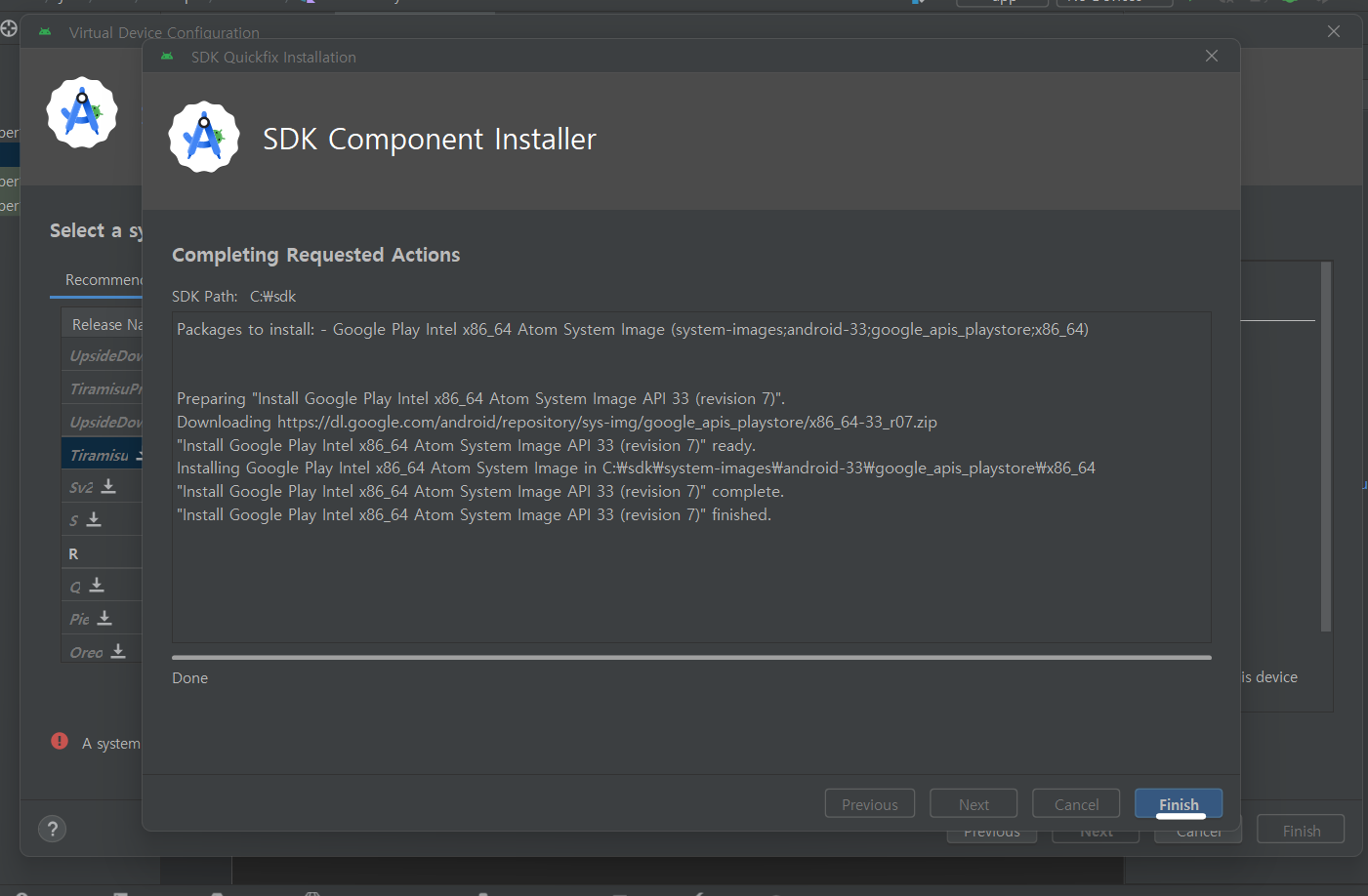Click Previous button in SDK installer
Image resolution: width=1368 pixels, height=896 pixels.
(869, 803)
